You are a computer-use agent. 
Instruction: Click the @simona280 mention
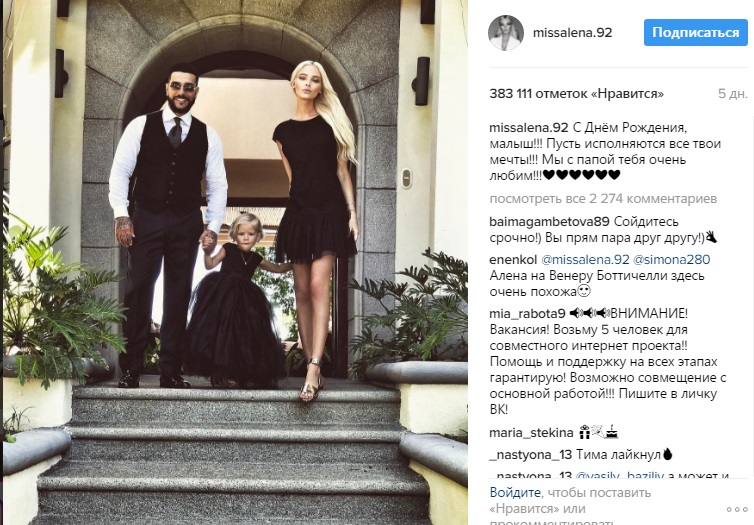[671, 260]
